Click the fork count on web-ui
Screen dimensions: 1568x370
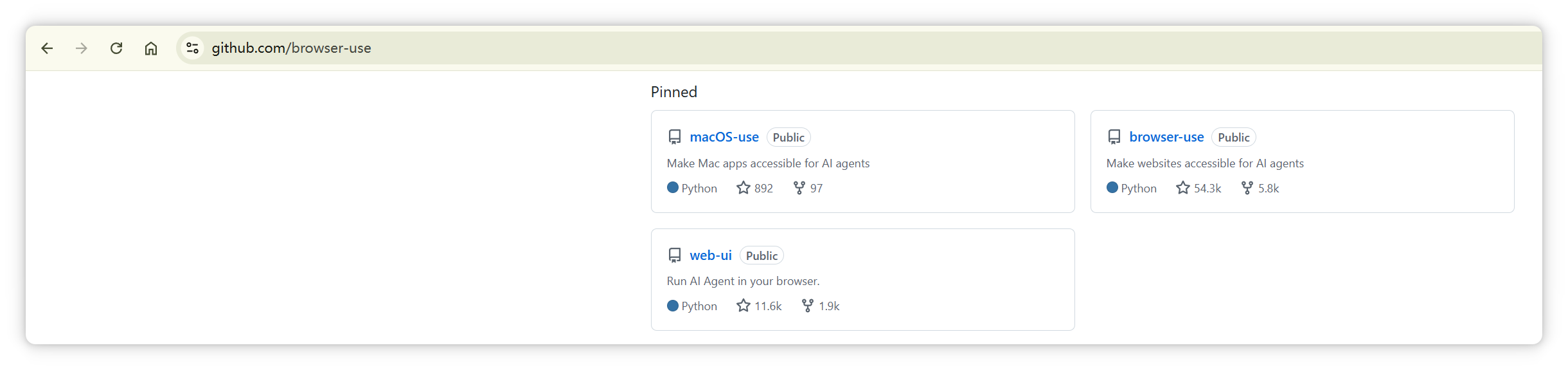pos(821,306)
